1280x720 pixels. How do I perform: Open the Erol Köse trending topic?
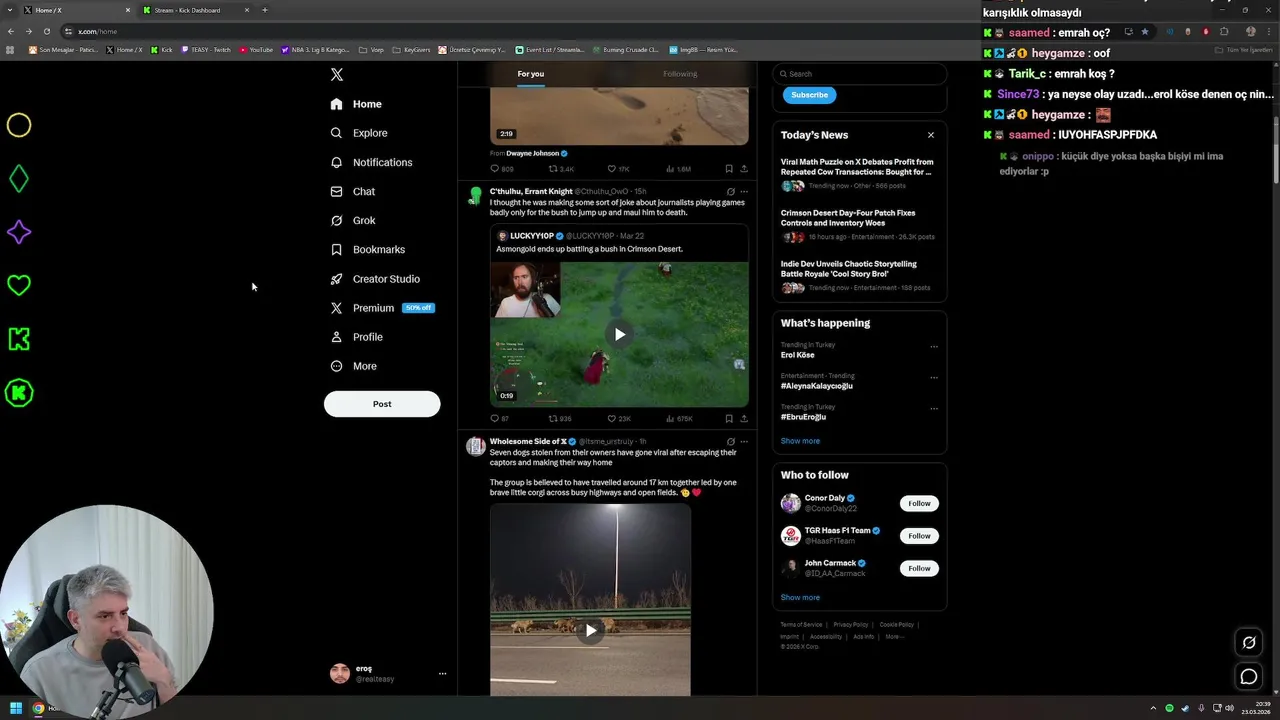(x=798, y=355)
